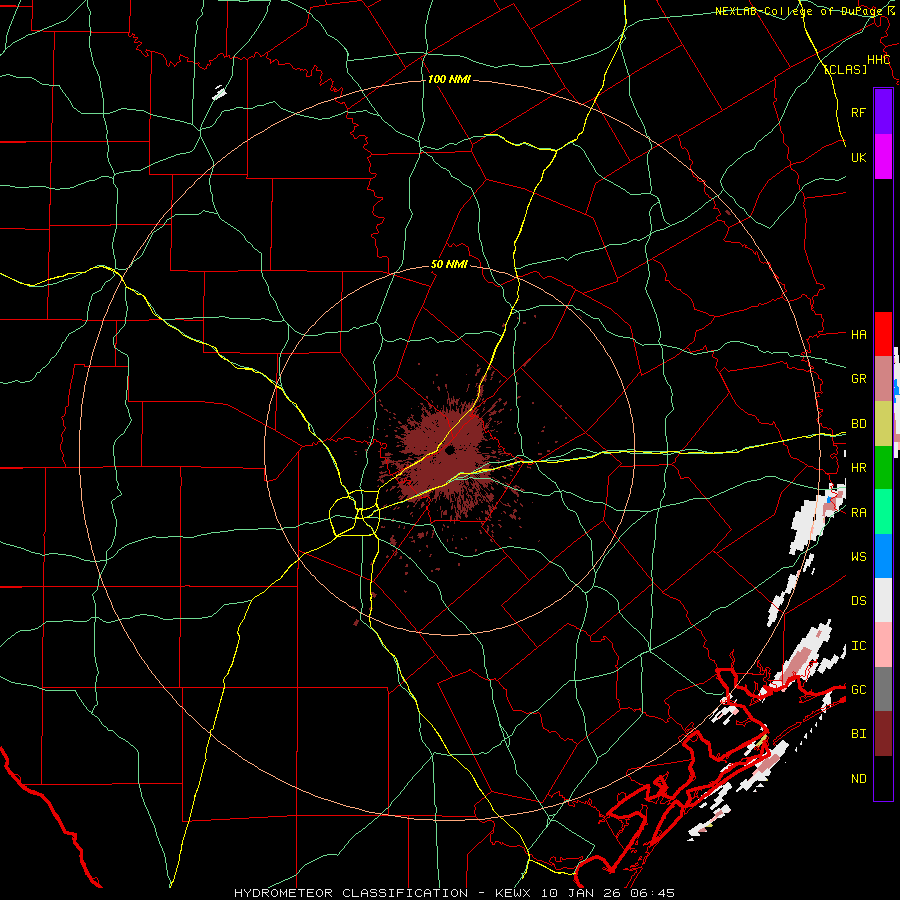This screenshot has width=900, height=900.
Task: Click the red HA legend color swatch
Action: tap(883, 334)
